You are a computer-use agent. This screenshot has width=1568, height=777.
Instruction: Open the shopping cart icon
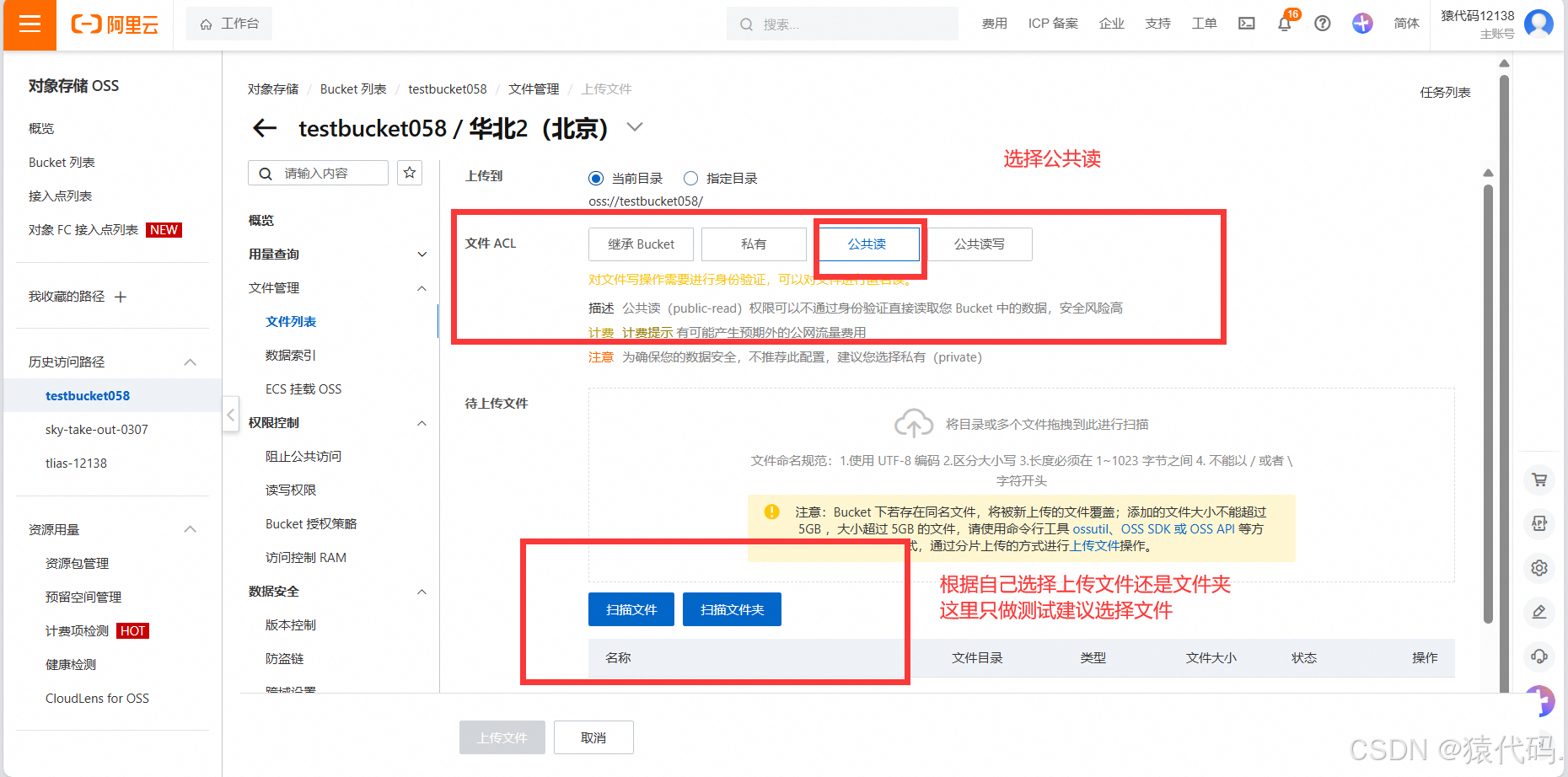1539,480
